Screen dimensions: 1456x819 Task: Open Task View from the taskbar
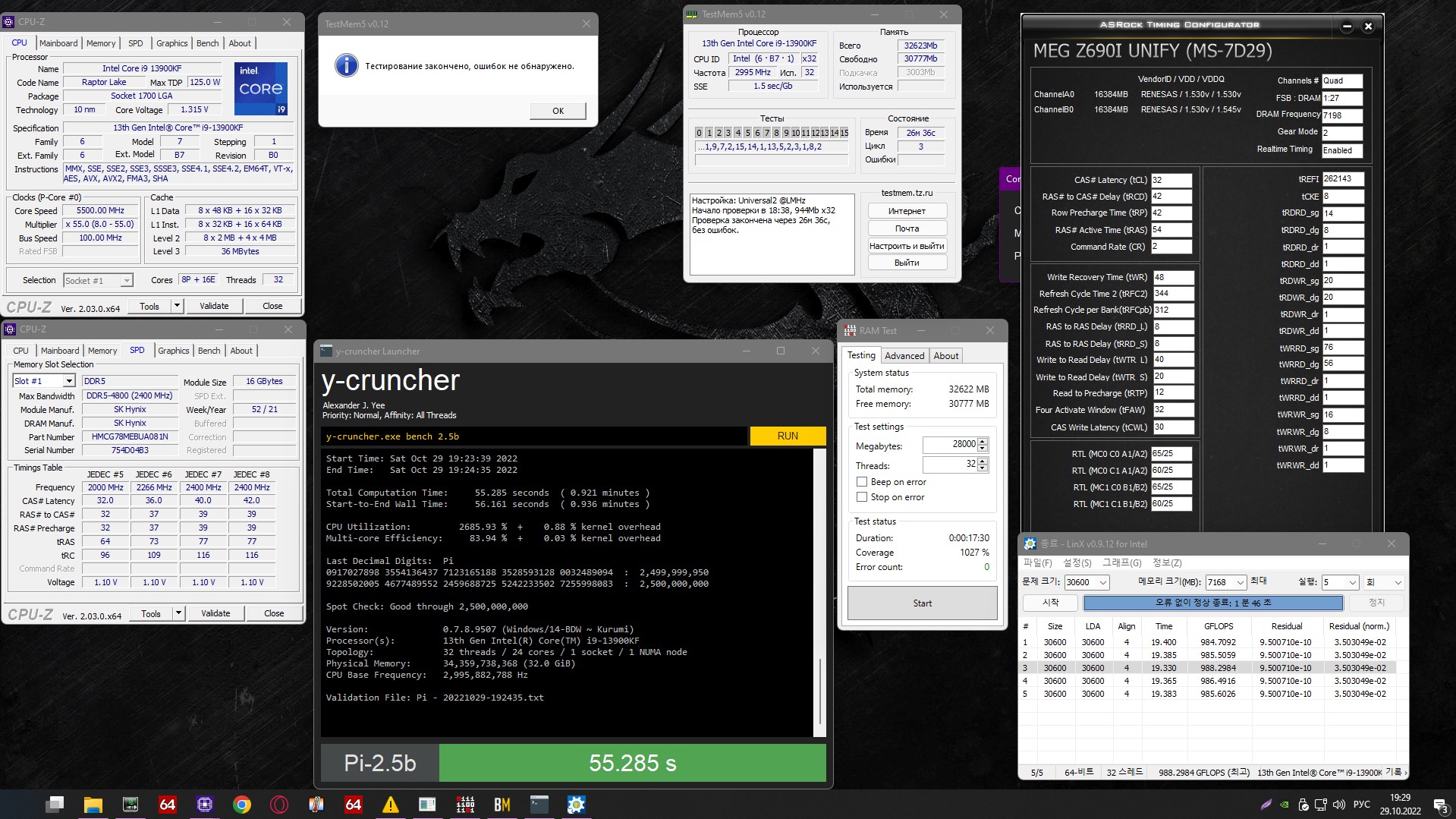pyautogui.click(x=55, y=805)
